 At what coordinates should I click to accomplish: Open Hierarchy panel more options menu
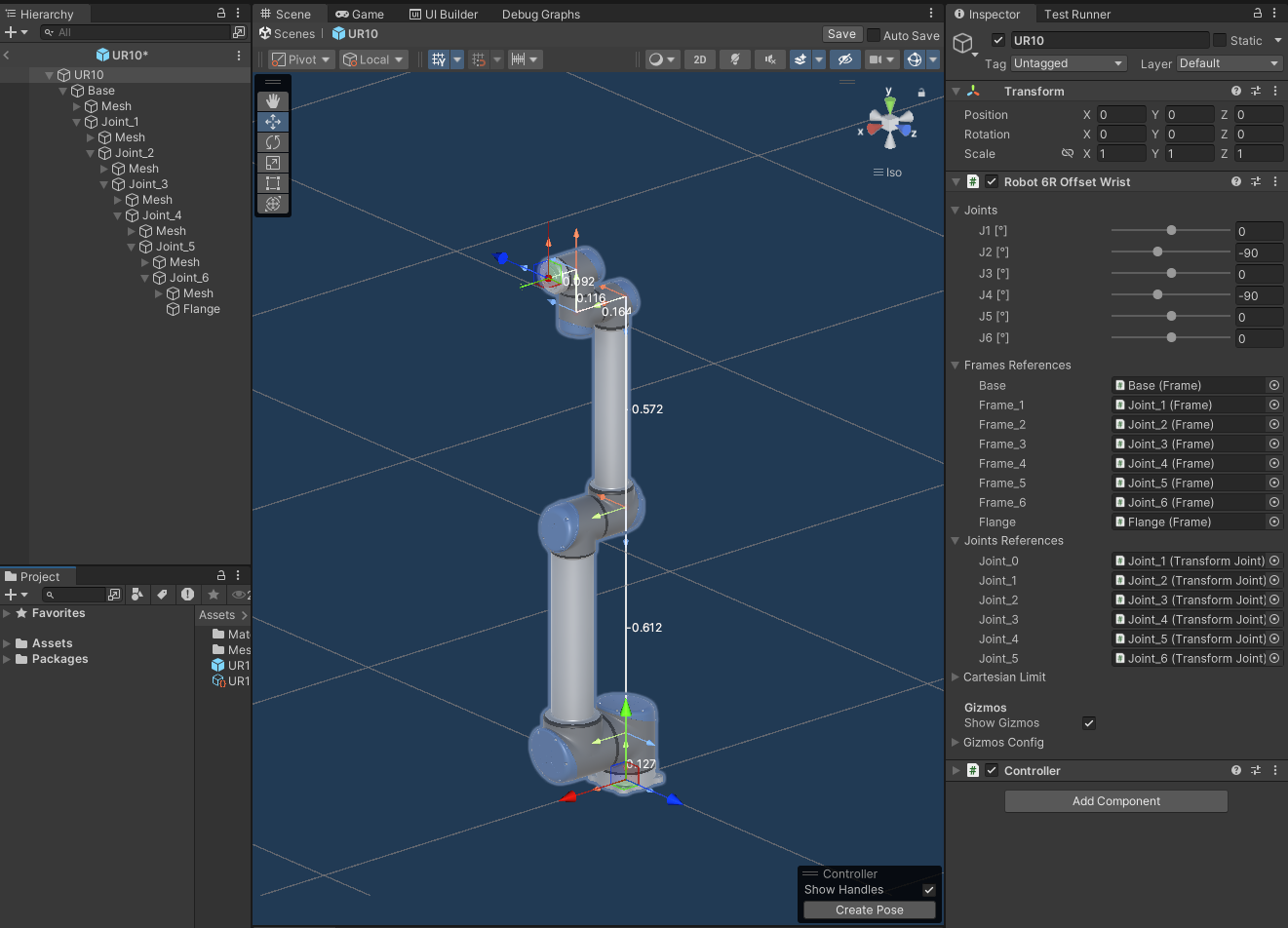tap(238, 14)
